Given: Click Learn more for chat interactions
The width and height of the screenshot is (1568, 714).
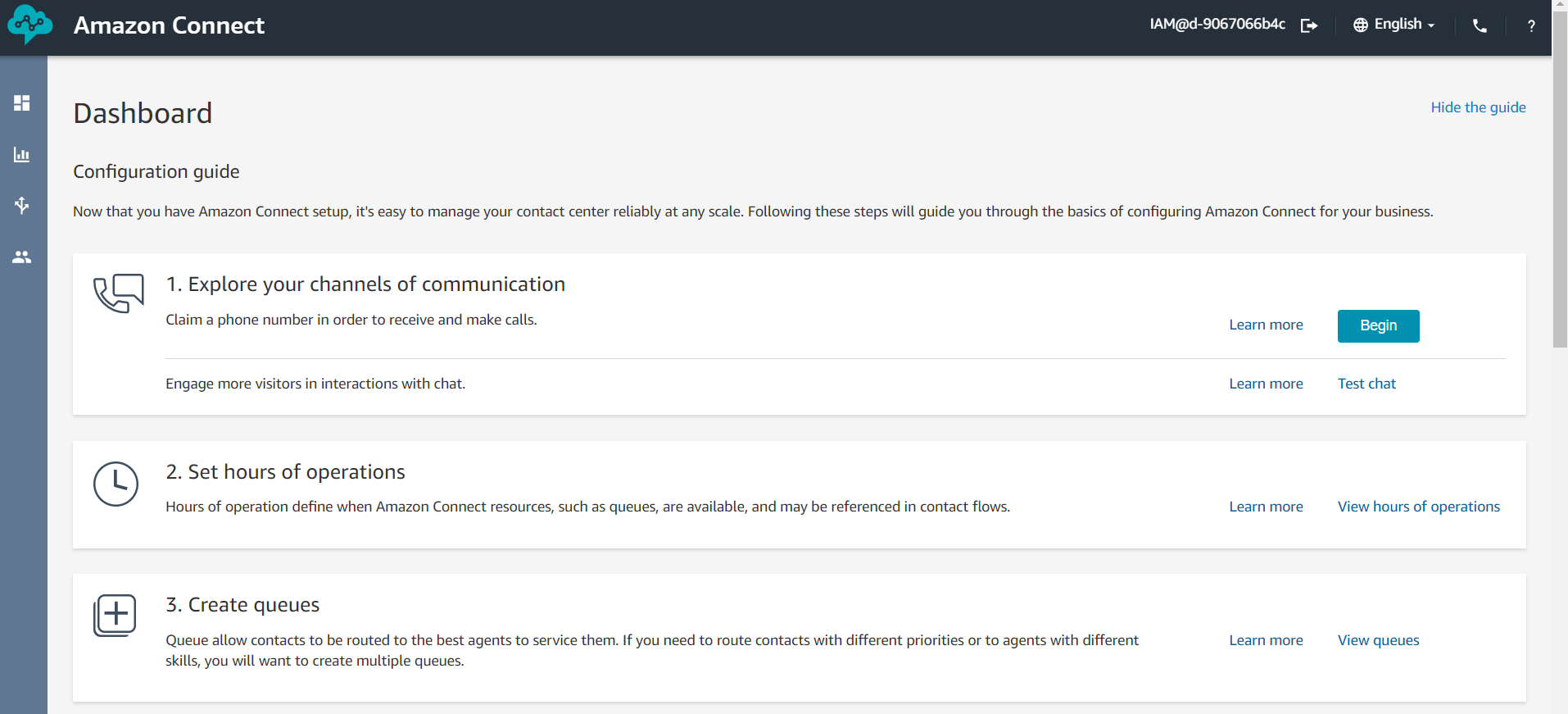Looking at the screenshot, I should tap(1266, 384).
